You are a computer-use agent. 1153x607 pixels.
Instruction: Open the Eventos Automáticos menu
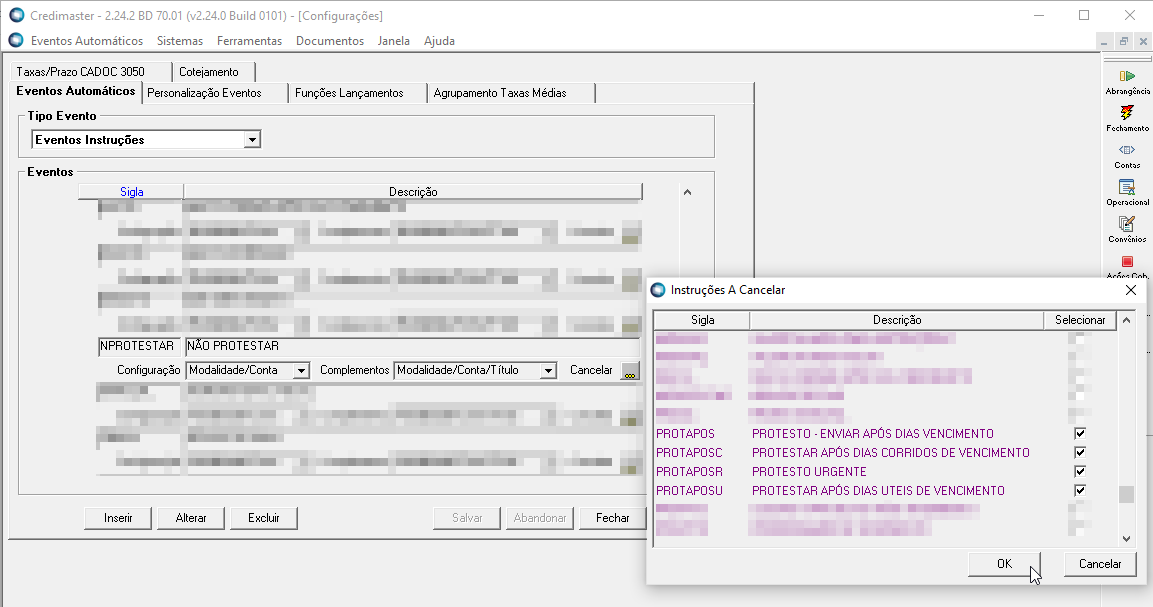click(x=87, y=40)
